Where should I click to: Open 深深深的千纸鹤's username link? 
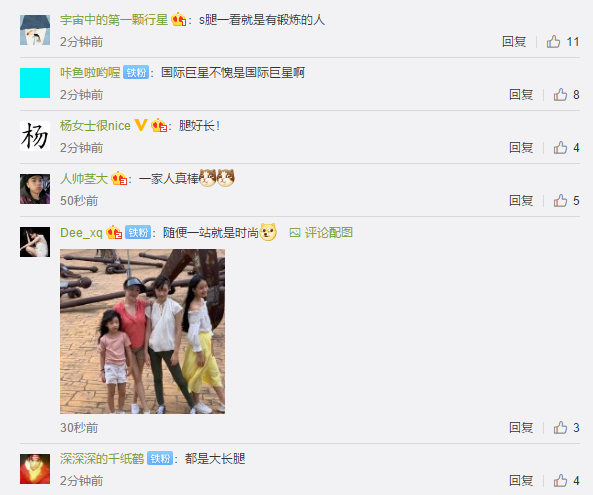click(102, 458)
